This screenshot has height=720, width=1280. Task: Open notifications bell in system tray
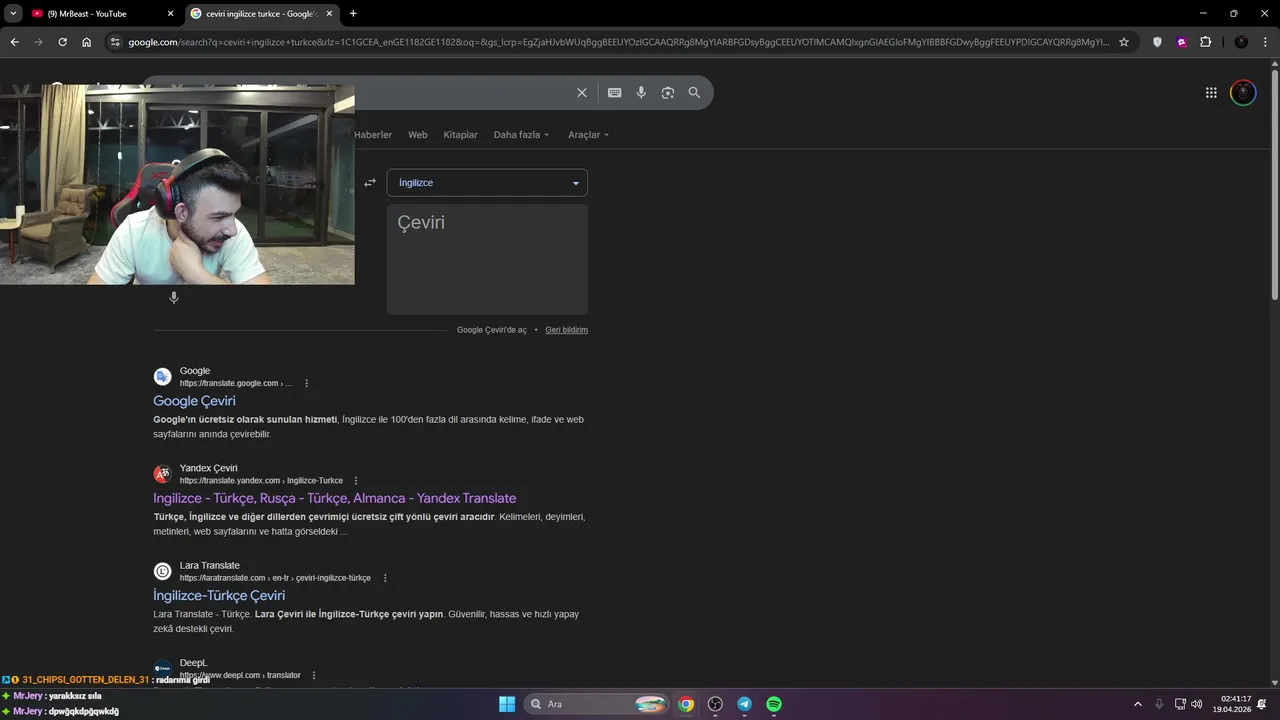click(x=1262, y=704)
